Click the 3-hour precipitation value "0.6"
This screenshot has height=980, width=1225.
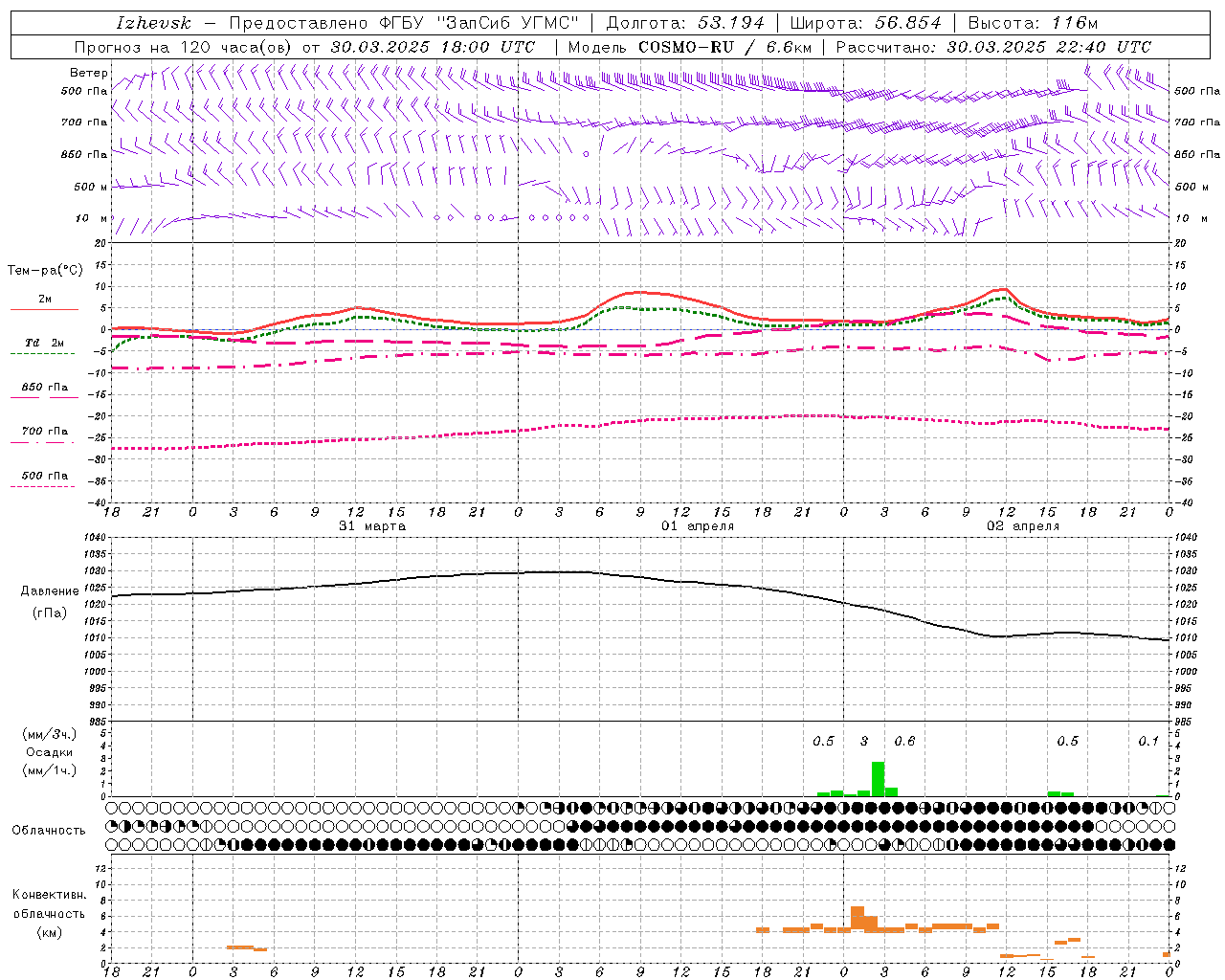904,742
